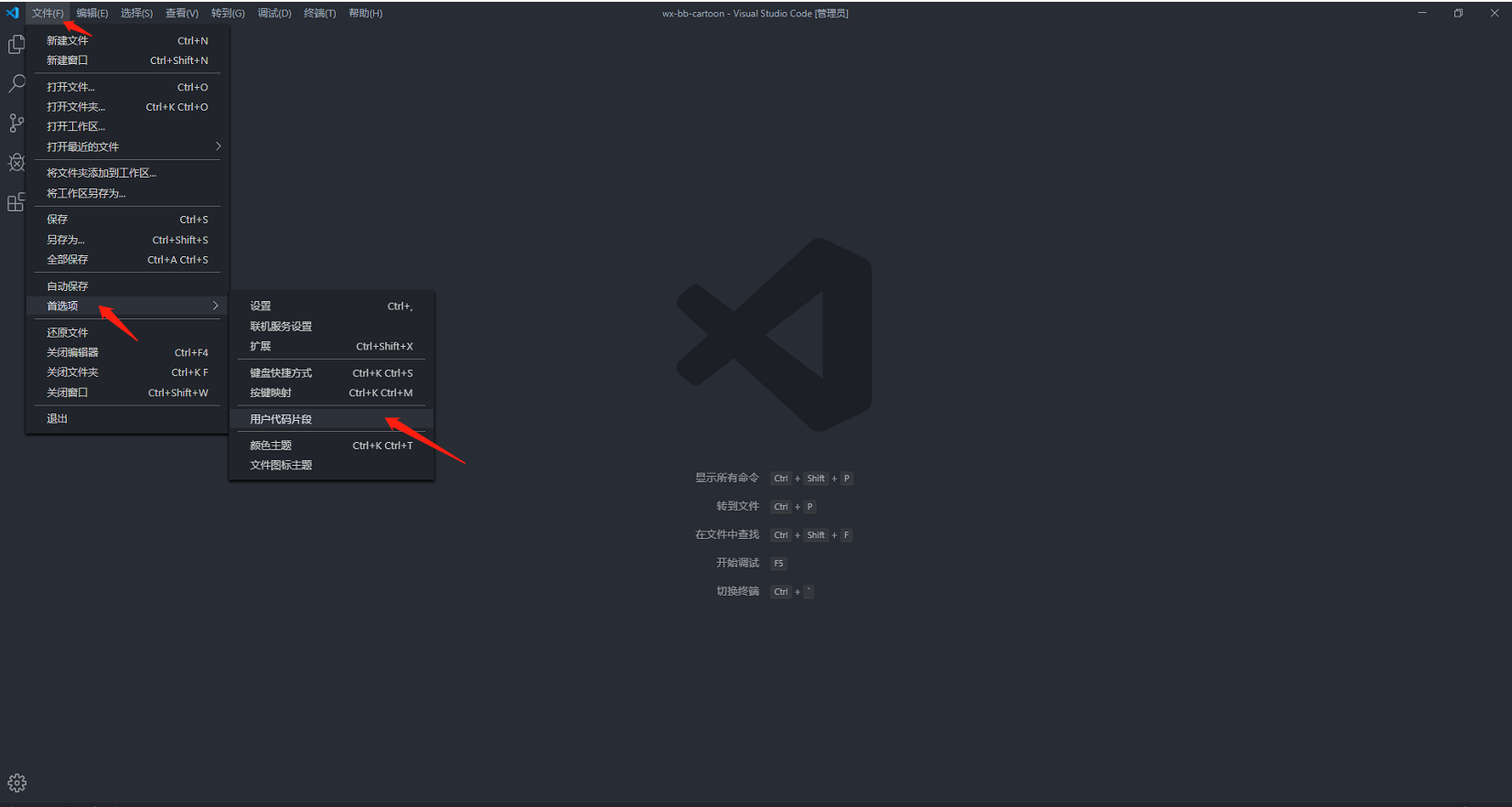This screenshot has height=807, width=1512.
Task: Click the F5 key hint badge
Action: pos(778,564)
